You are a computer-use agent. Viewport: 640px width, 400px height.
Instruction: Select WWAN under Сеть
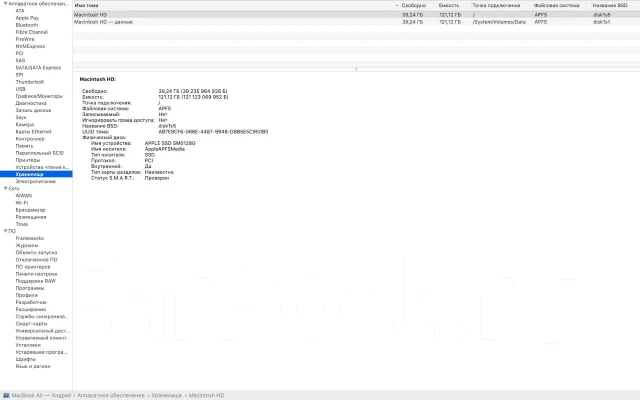tap(24, 196)
